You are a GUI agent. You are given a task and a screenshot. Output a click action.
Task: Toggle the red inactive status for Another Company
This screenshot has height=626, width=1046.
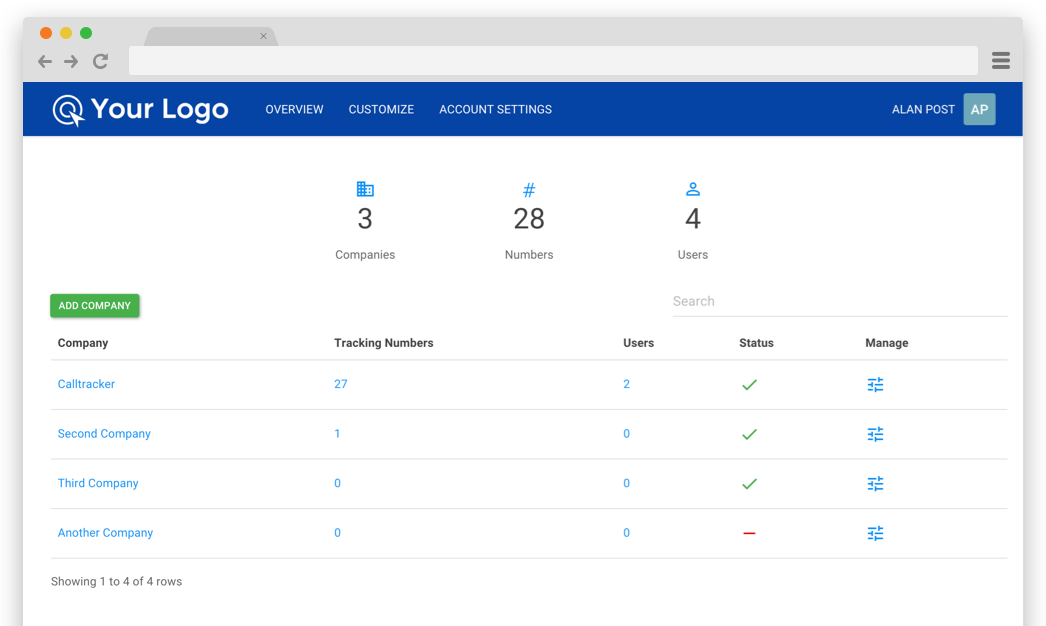point(749,533)
